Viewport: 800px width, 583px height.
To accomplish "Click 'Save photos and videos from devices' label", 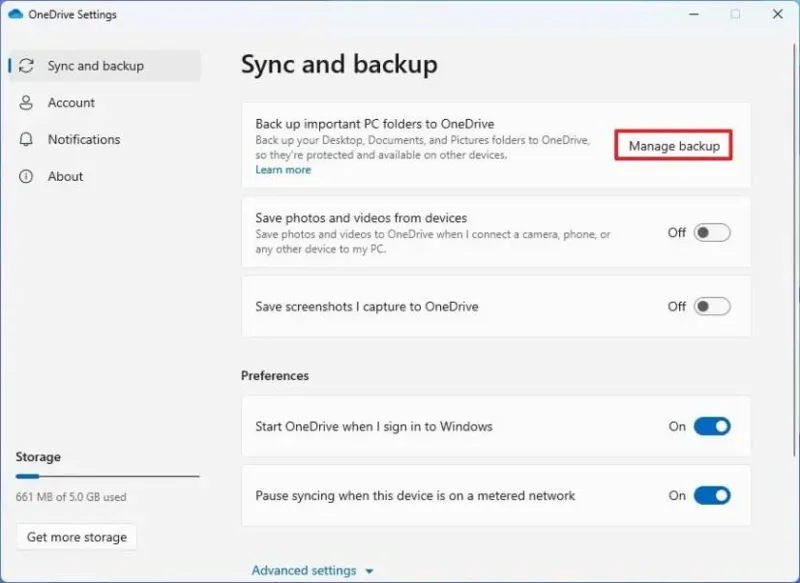I will click(x=361, y=218).
